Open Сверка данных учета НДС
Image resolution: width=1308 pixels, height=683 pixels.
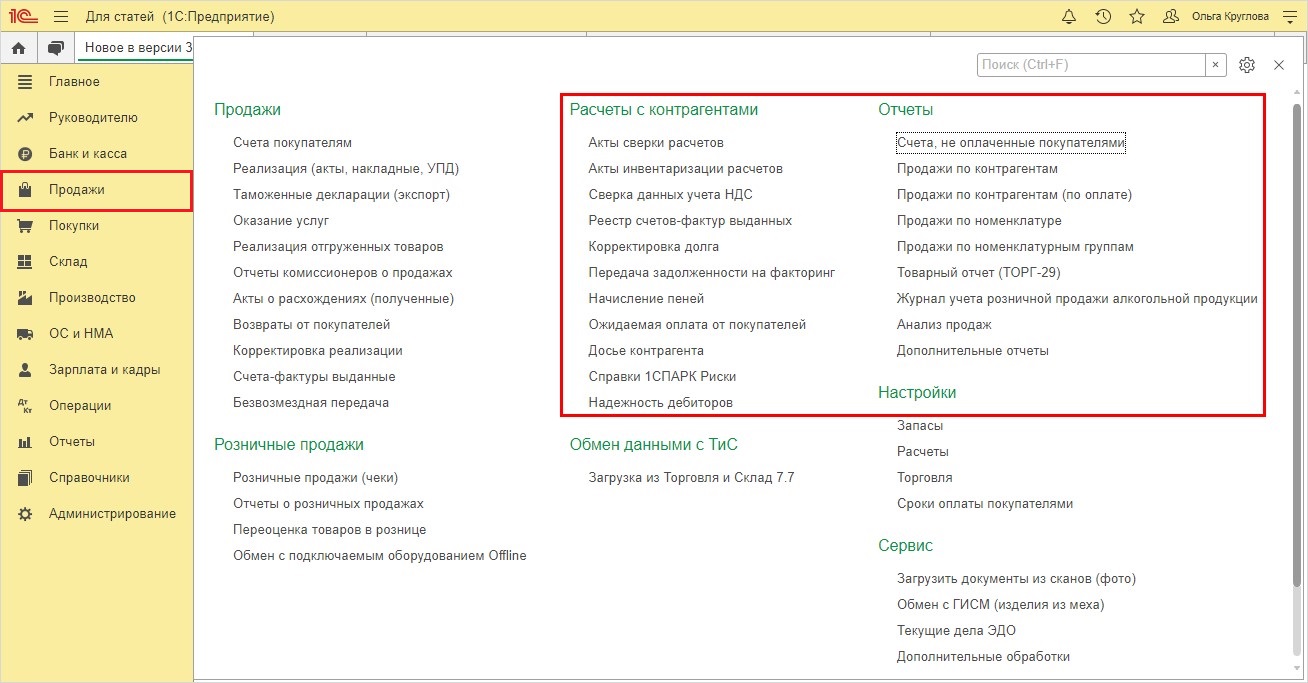click(x=670, y=195)
